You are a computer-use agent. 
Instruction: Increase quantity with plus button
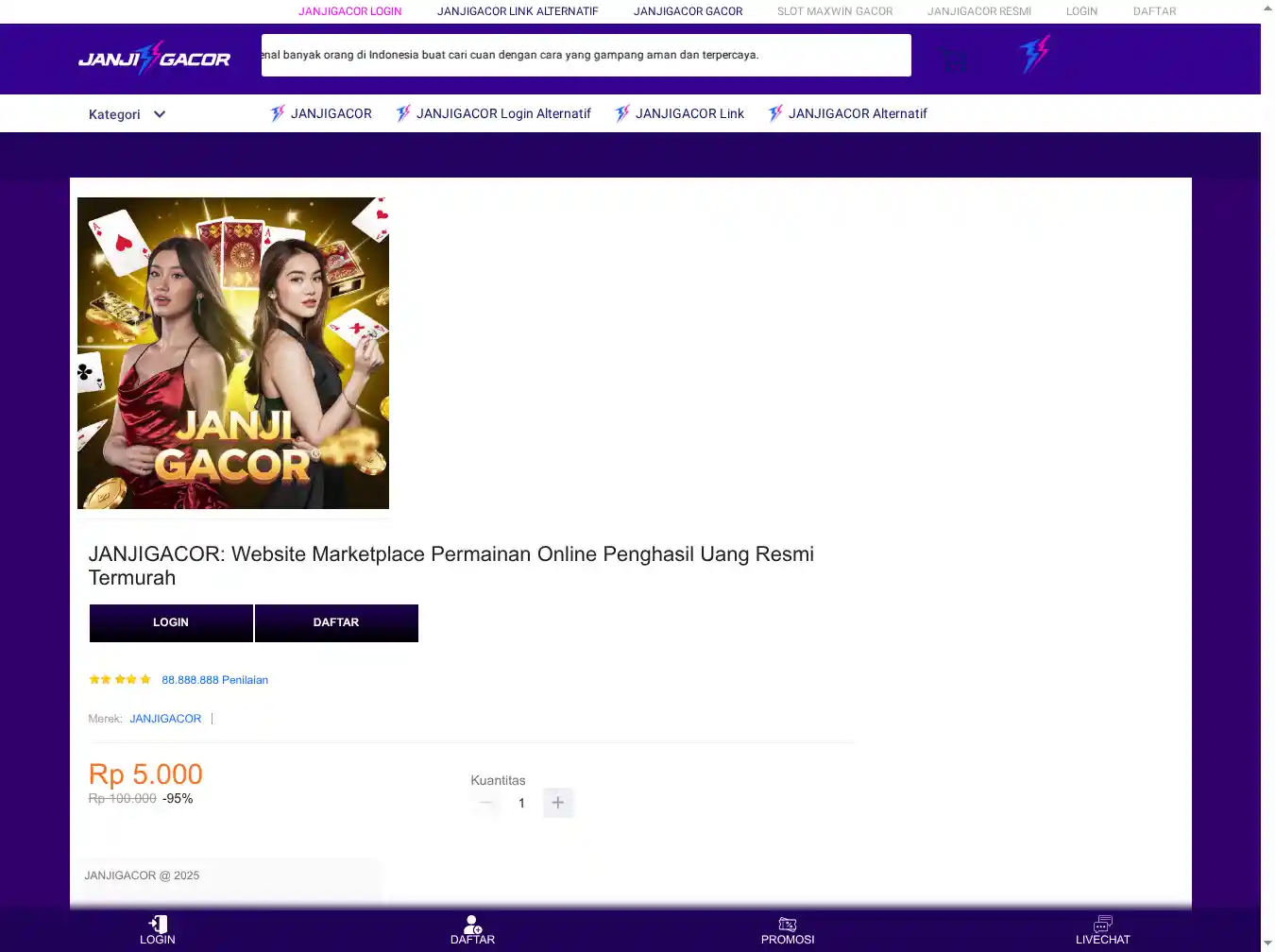pos(558,803)
